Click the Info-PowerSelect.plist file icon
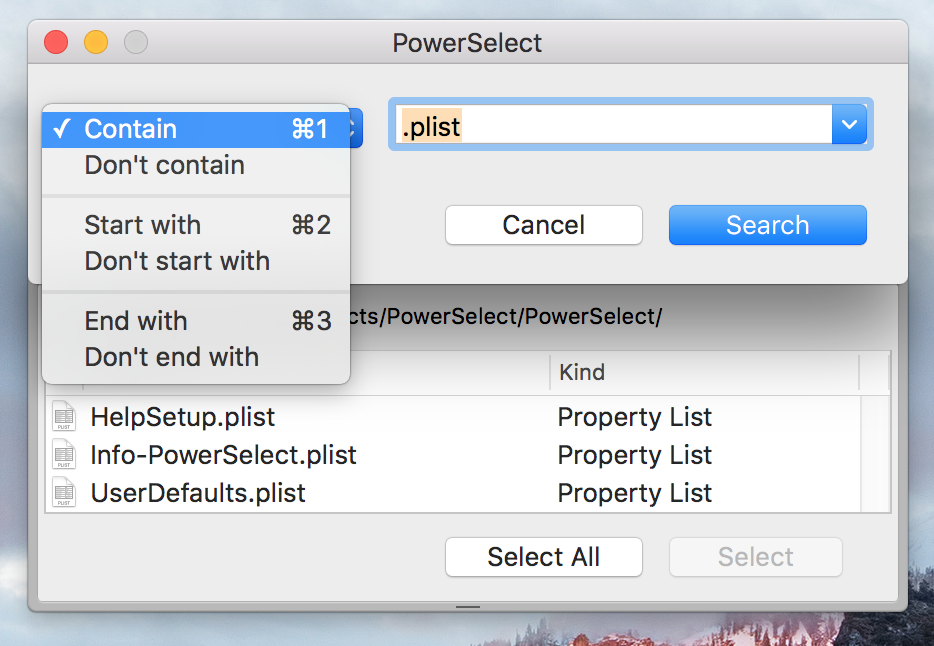The width and height of the screenshot is (934, 646). [x=64, y=455]
